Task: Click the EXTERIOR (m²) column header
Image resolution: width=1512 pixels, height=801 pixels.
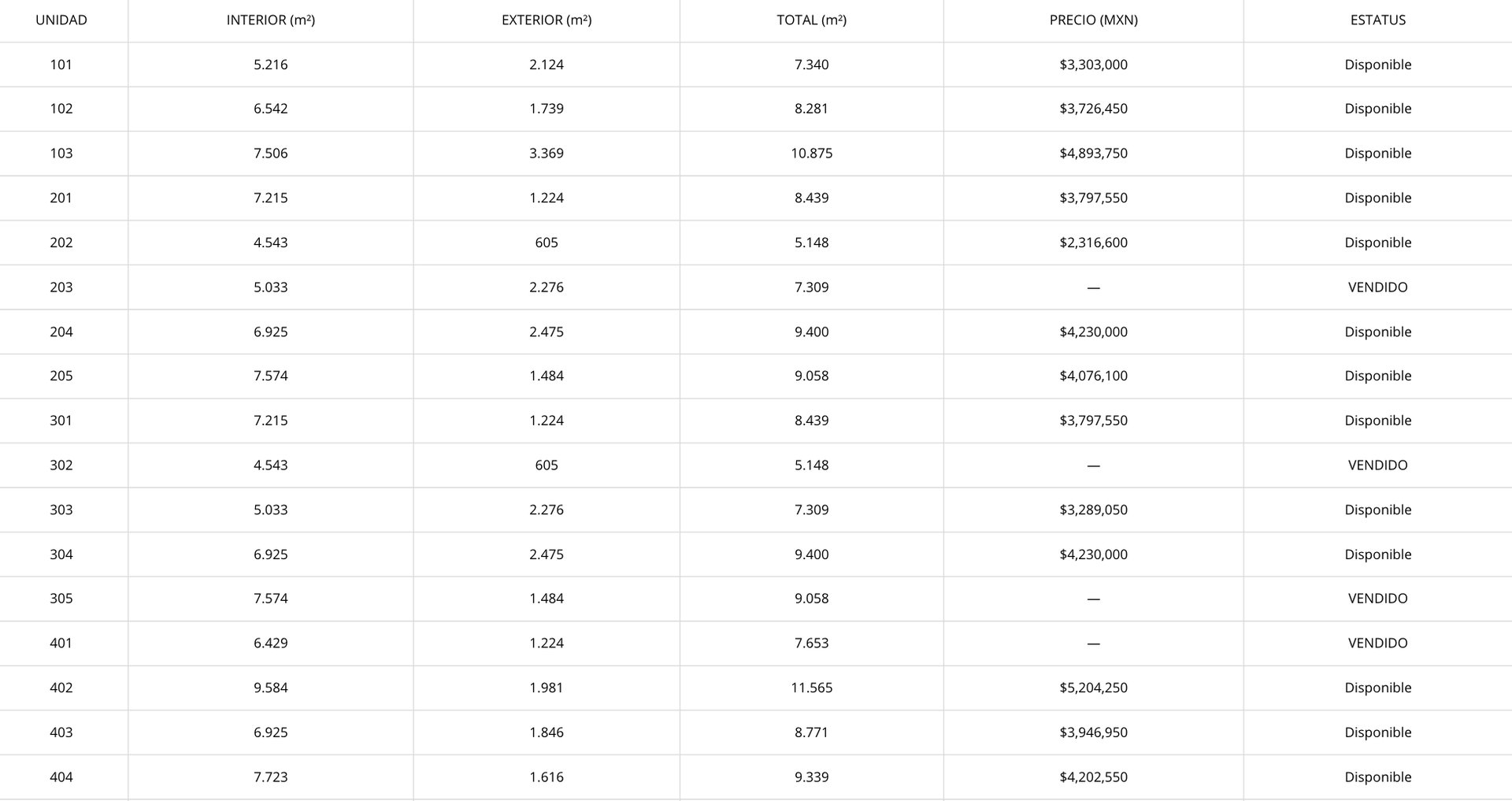Action: 546,20
